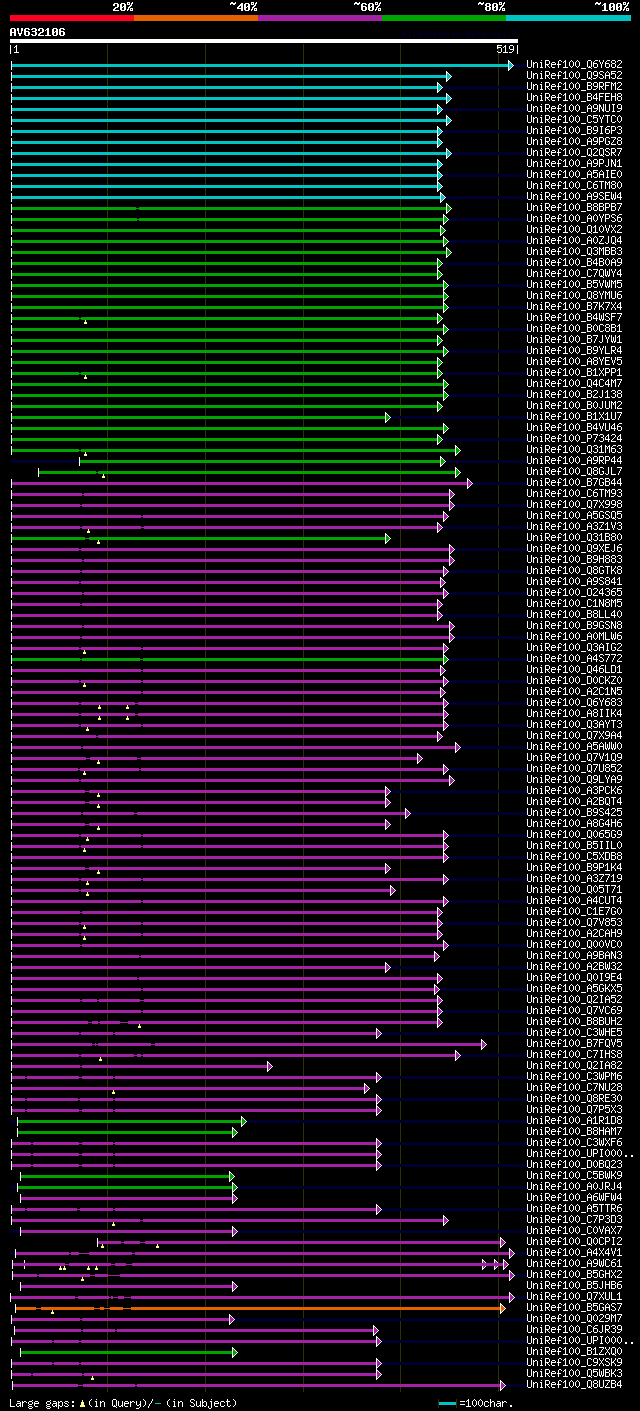
Task: Select hit label UniRef100_Q0CPI2
Action: pyautogui.click(x=574, y=1242)
